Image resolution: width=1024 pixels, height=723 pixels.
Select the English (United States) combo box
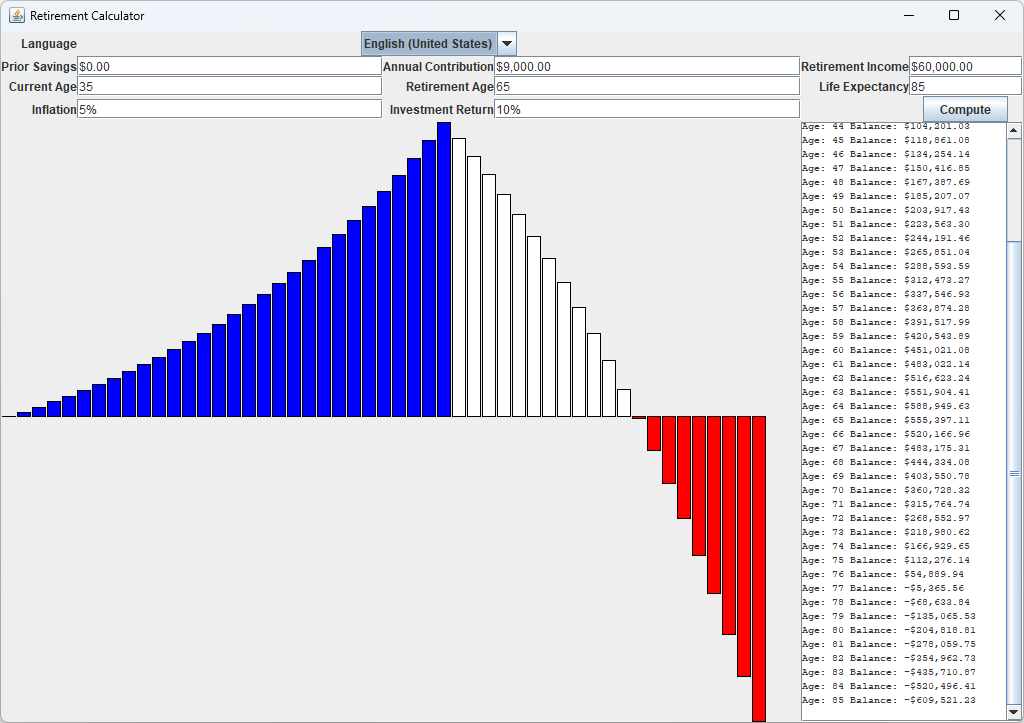(429, 44)
